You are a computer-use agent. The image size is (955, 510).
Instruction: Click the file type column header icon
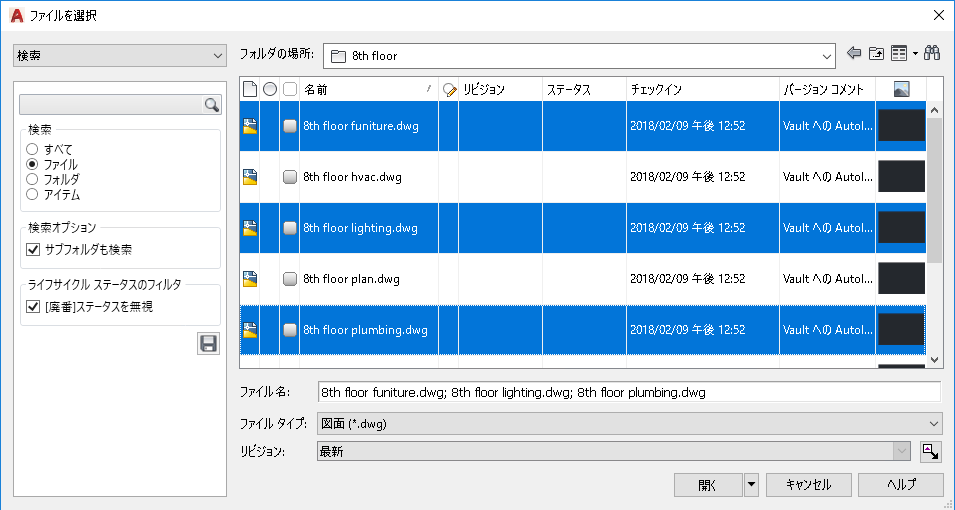click(x=250, y=90)
